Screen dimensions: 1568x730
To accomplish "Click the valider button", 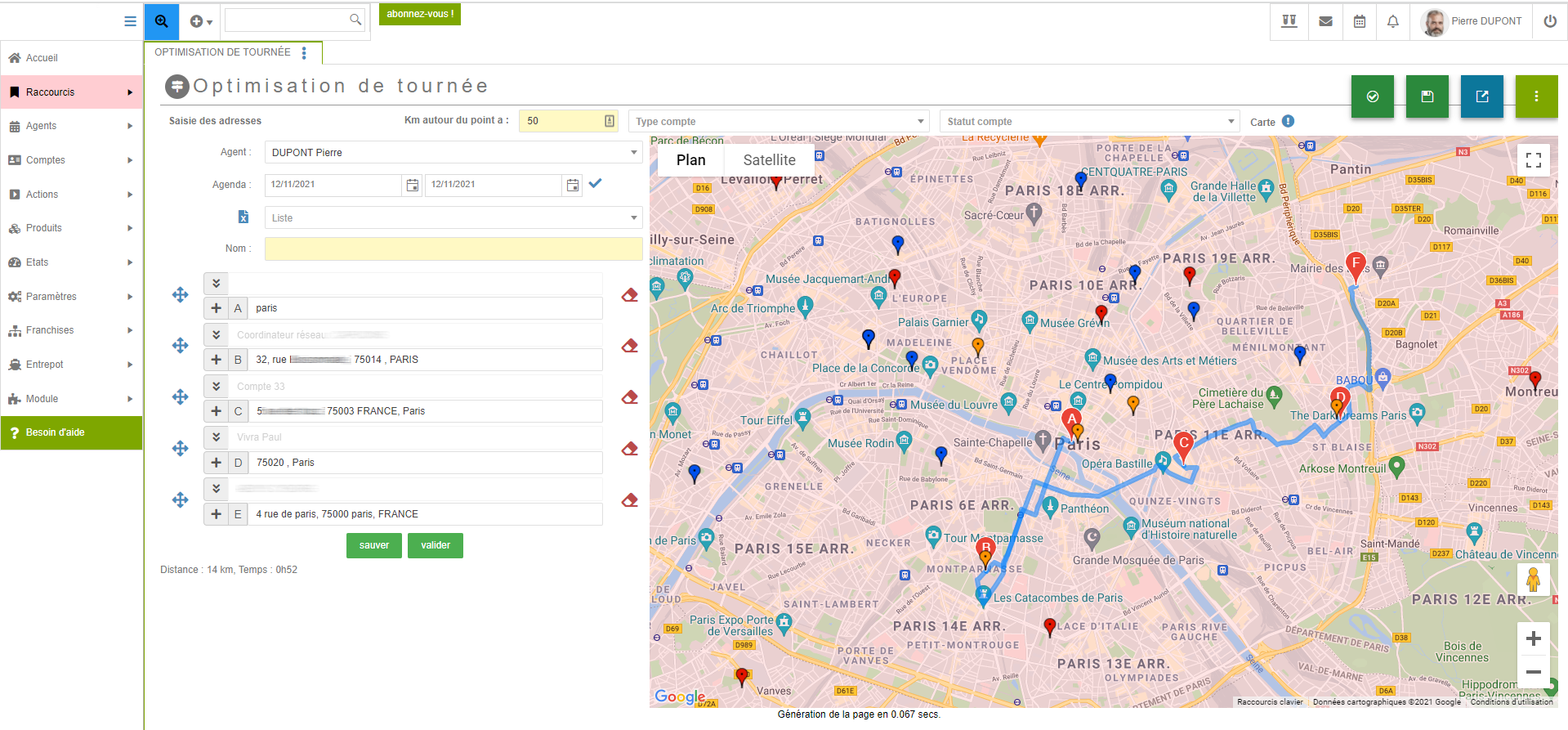I will pyautogui.click(x=436, y=545).
